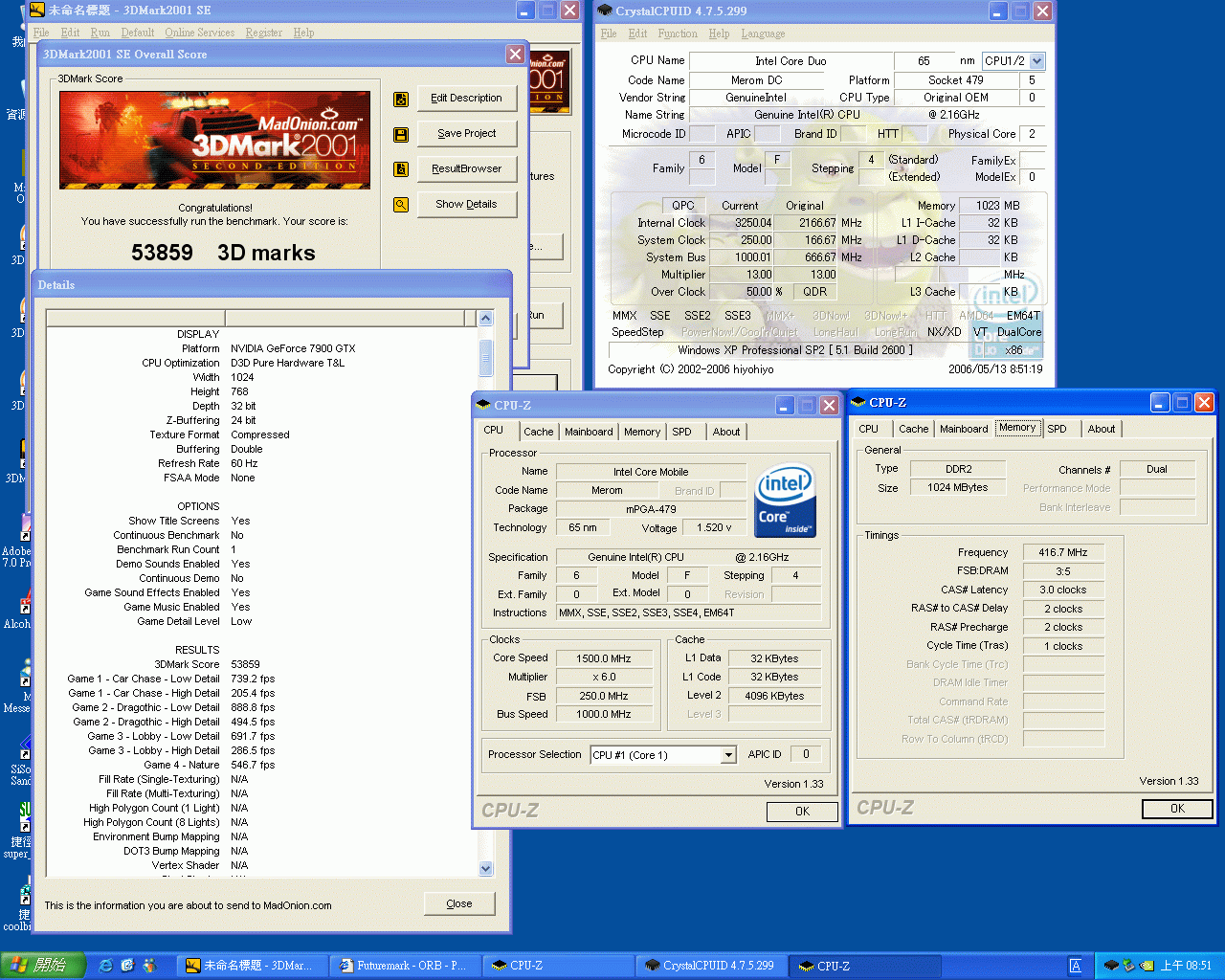
Task: Click the right CPU-Z Memory window title icon
Action: coord(858,402)
